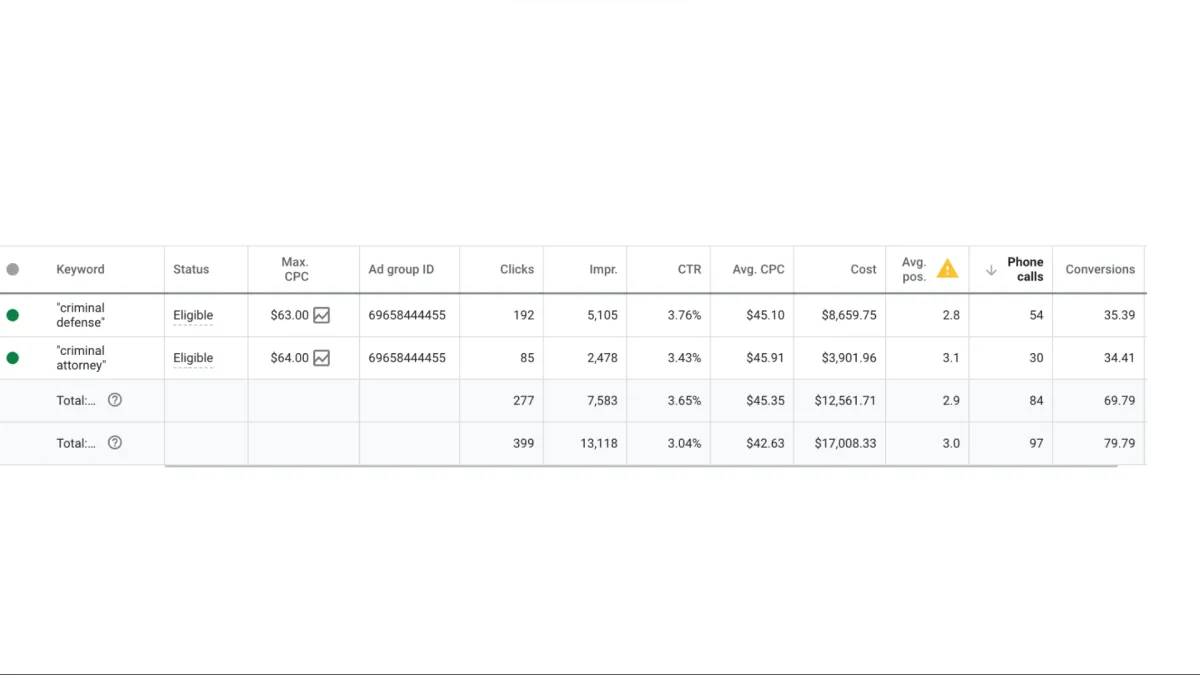Edit the $64.00 Max. CPC bid
Screen dimensions: 1200x675
[289, 358]
